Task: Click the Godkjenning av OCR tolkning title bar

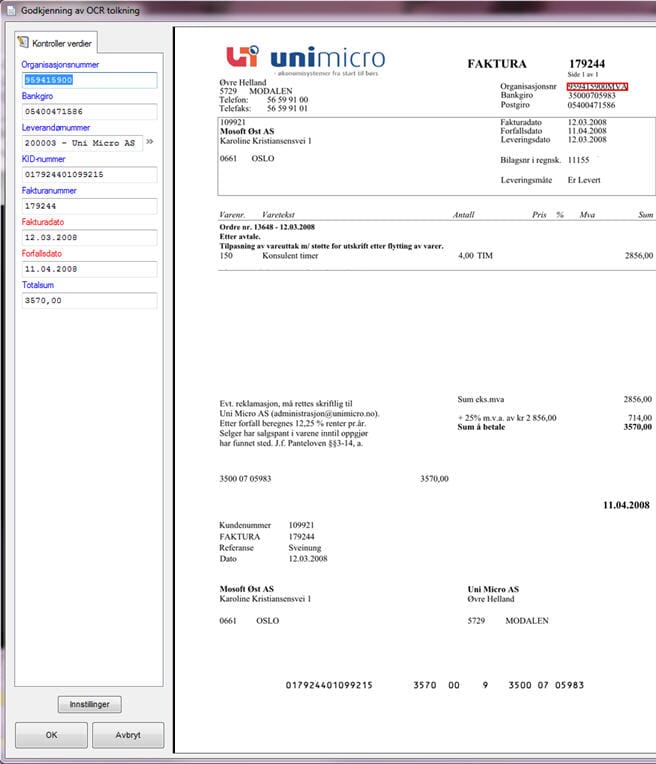Action: (80, 10)
